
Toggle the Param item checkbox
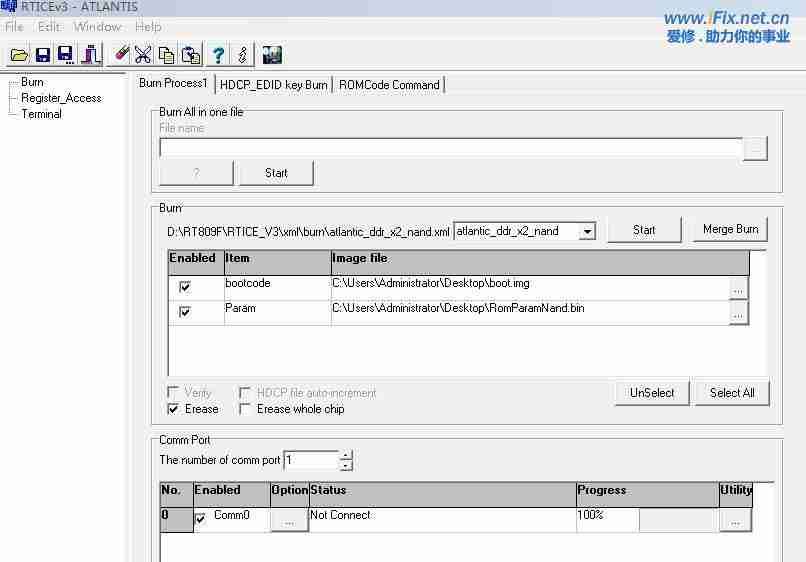(185, 312)
